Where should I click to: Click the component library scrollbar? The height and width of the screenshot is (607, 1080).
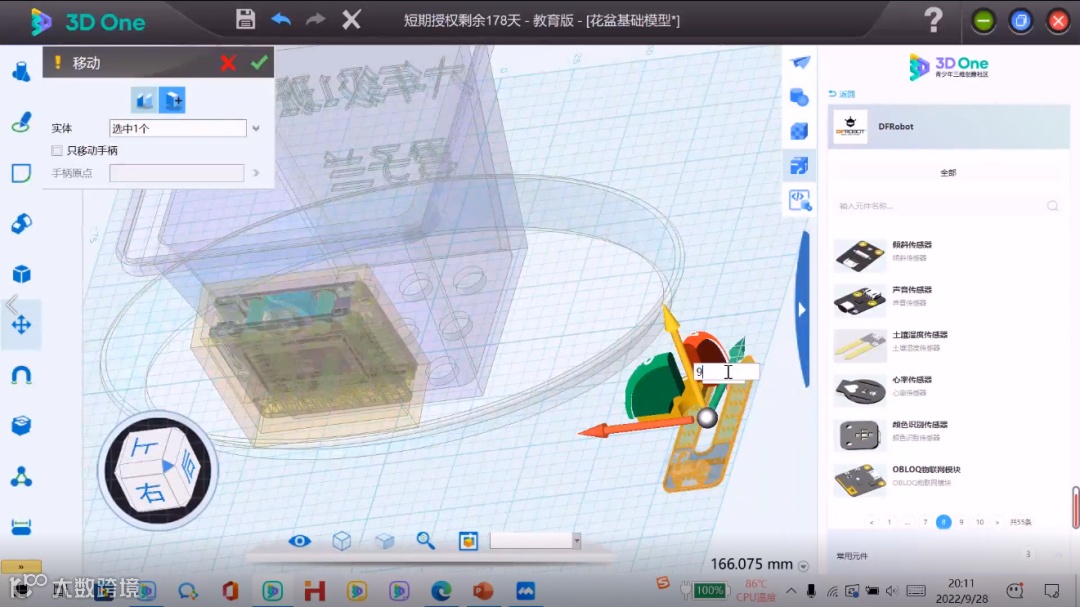pyautogui.click(x=1075, y=507)
